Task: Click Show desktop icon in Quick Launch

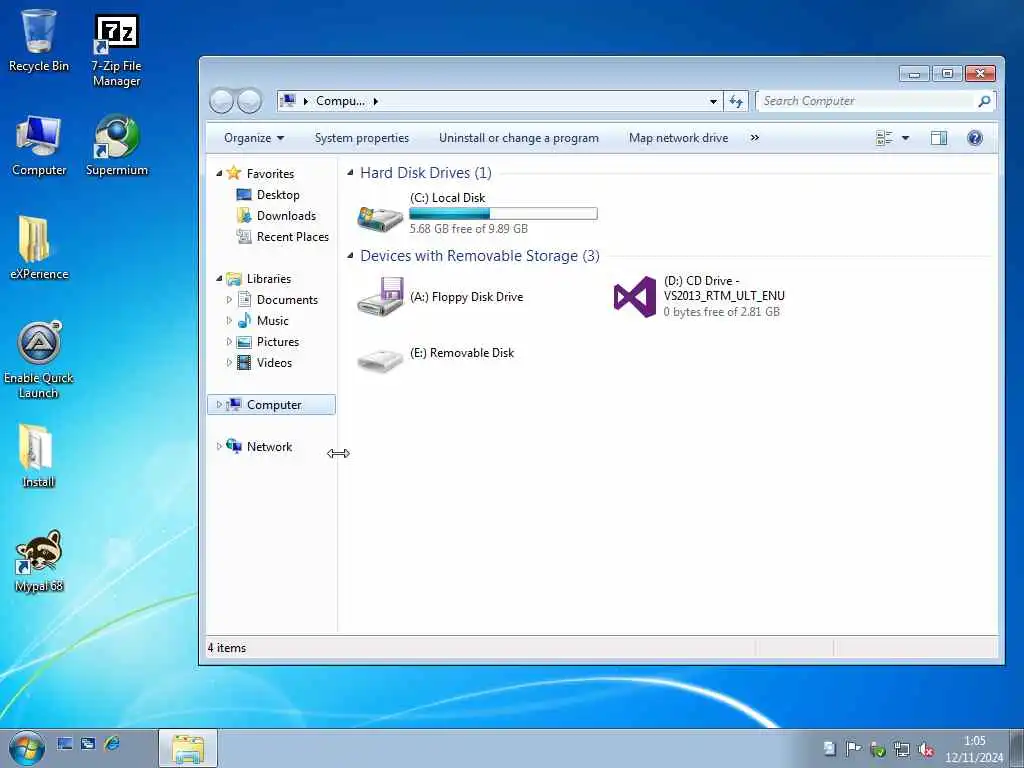Action: pos(65,743)
